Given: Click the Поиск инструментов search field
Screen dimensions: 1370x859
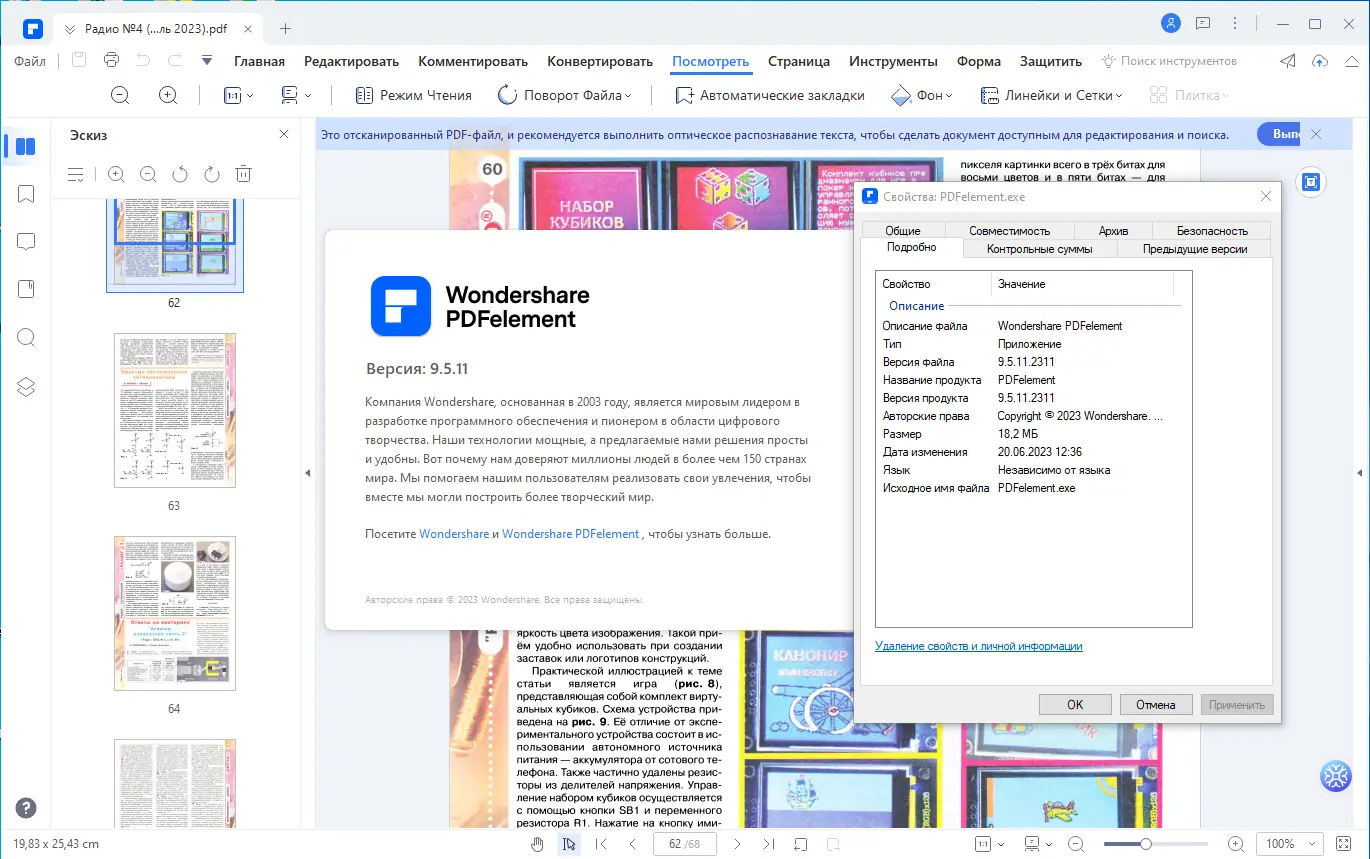Looking at the screenshot, I should [x=1169, y=61].
